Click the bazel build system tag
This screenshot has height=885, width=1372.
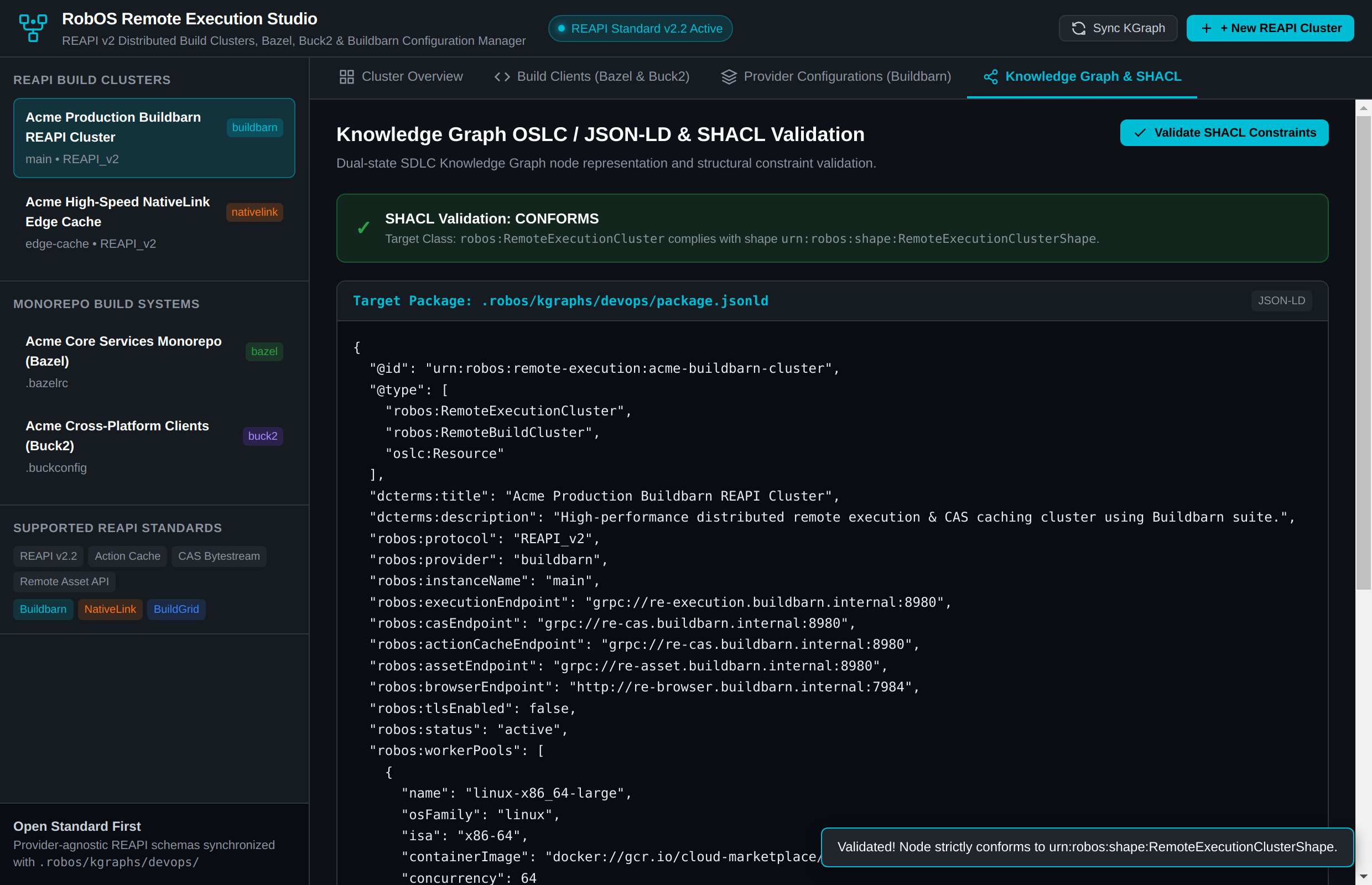264,351
